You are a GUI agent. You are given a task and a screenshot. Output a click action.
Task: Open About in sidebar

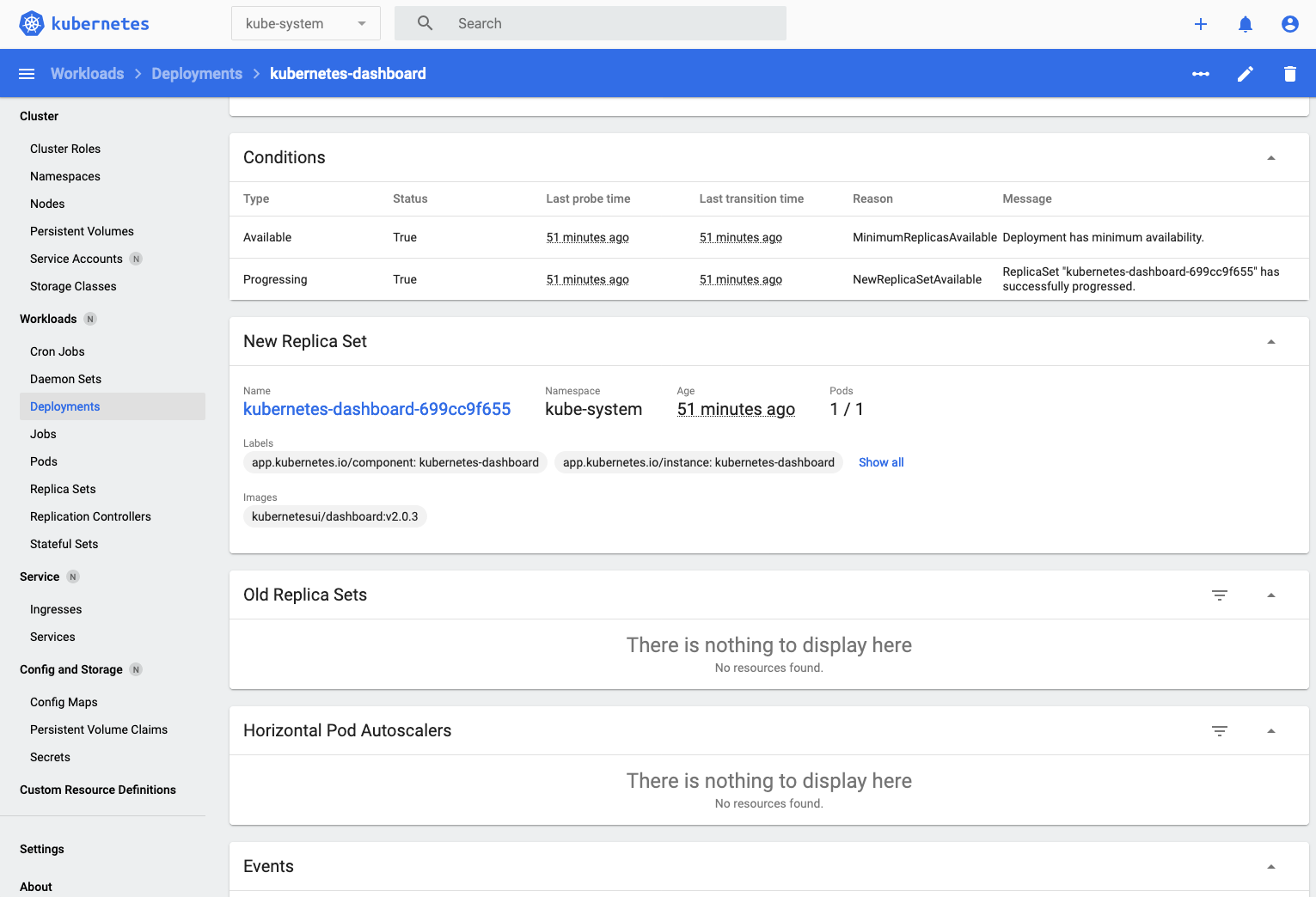click(36, 887)
